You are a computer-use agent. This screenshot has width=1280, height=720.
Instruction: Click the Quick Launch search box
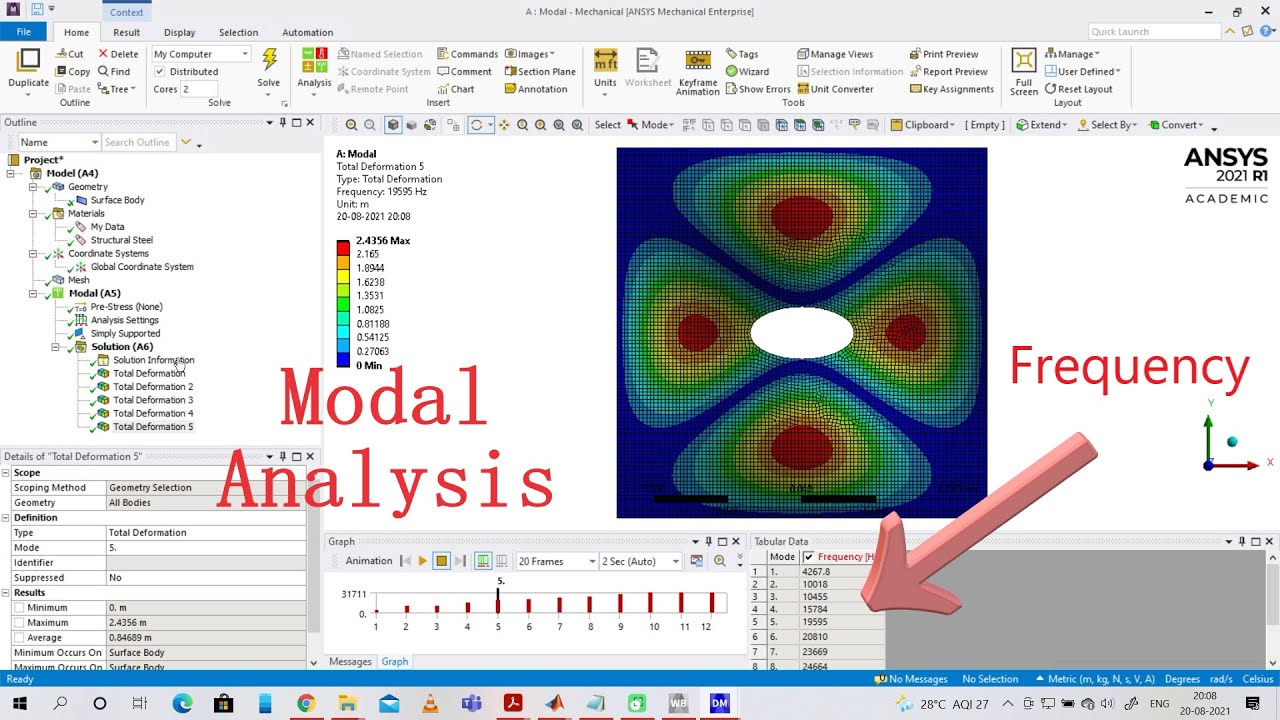(x=1153, y=32)
